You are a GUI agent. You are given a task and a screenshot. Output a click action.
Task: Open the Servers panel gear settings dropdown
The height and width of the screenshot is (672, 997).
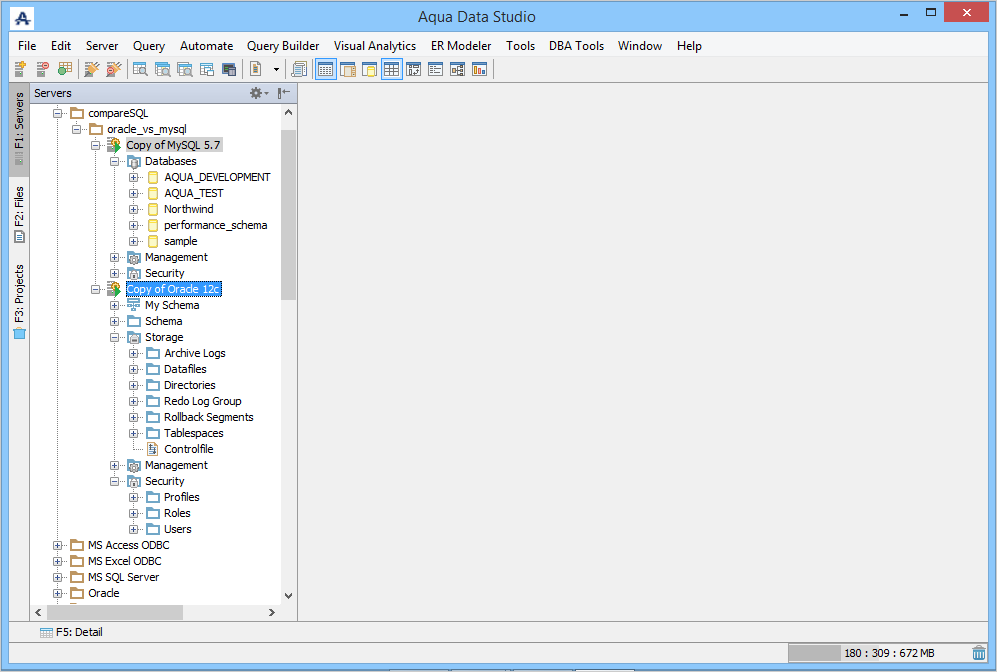coord(259,93)
